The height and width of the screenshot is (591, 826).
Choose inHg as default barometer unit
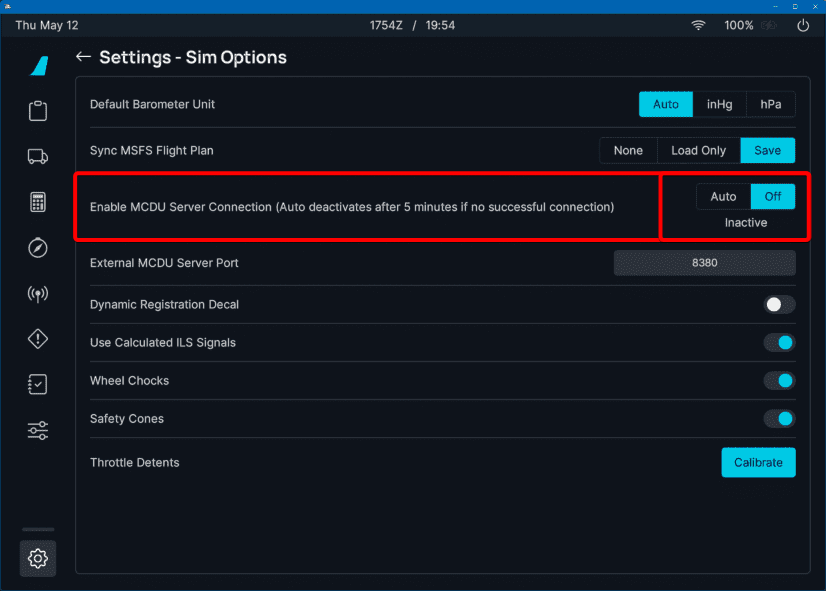tap(720, 104)
